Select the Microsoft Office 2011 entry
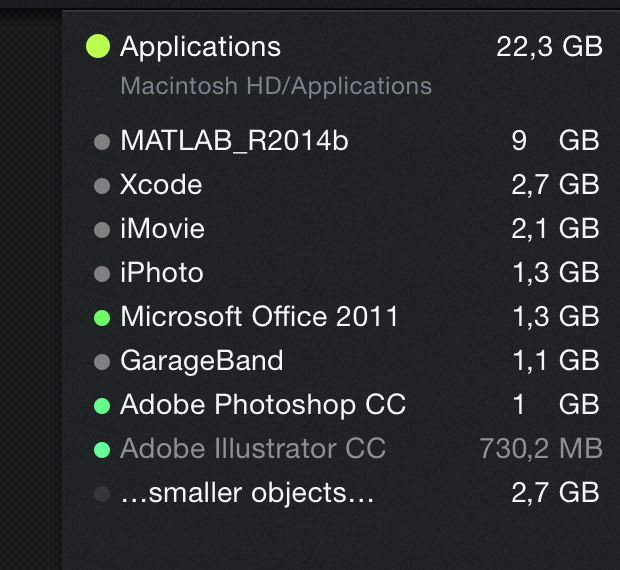This screenshot has width=620, height=570. (259, 317)
